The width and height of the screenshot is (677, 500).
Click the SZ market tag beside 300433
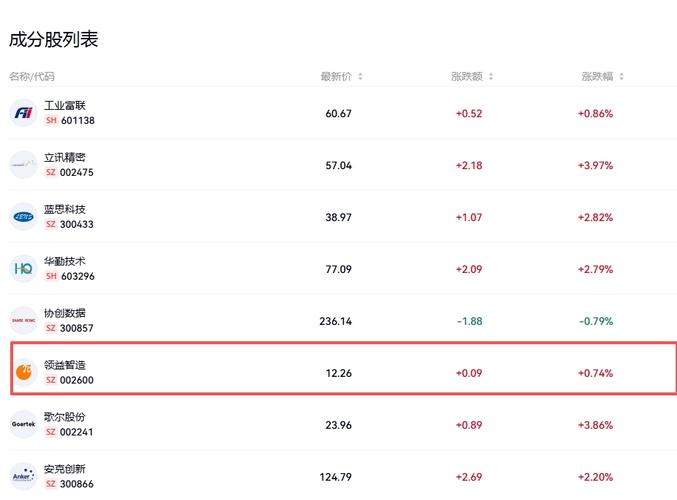click(x=51, y=224)
